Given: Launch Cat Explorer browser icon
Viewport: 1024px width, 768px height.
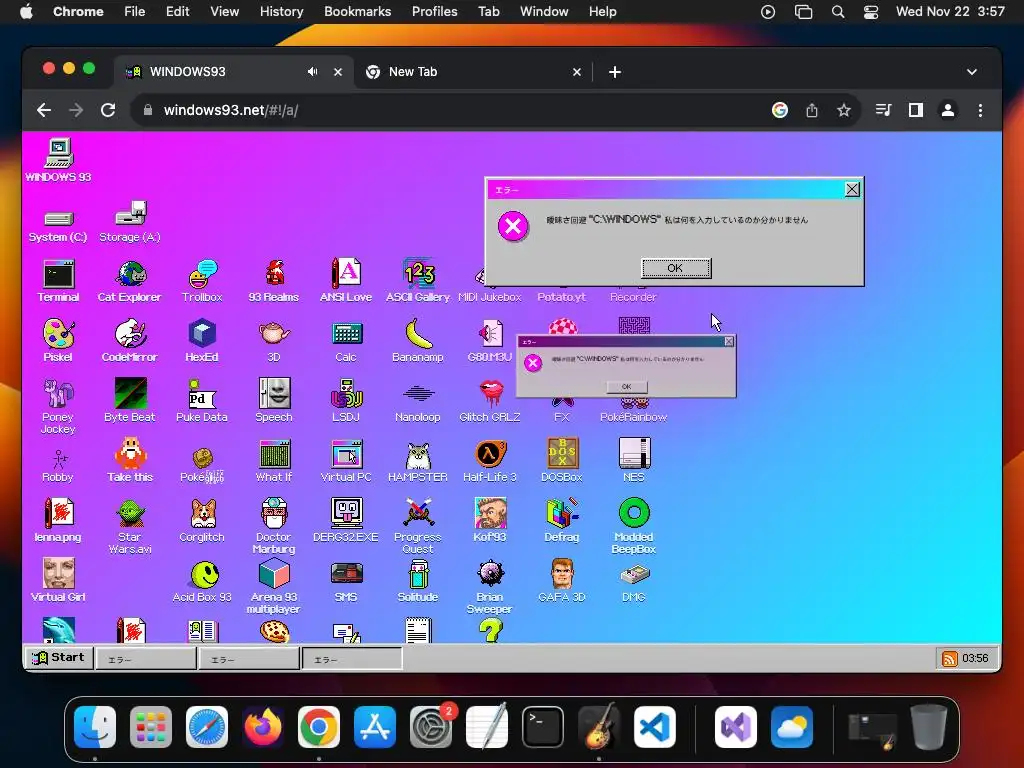Looking at the screenshot, I should [x=129, y=281].
